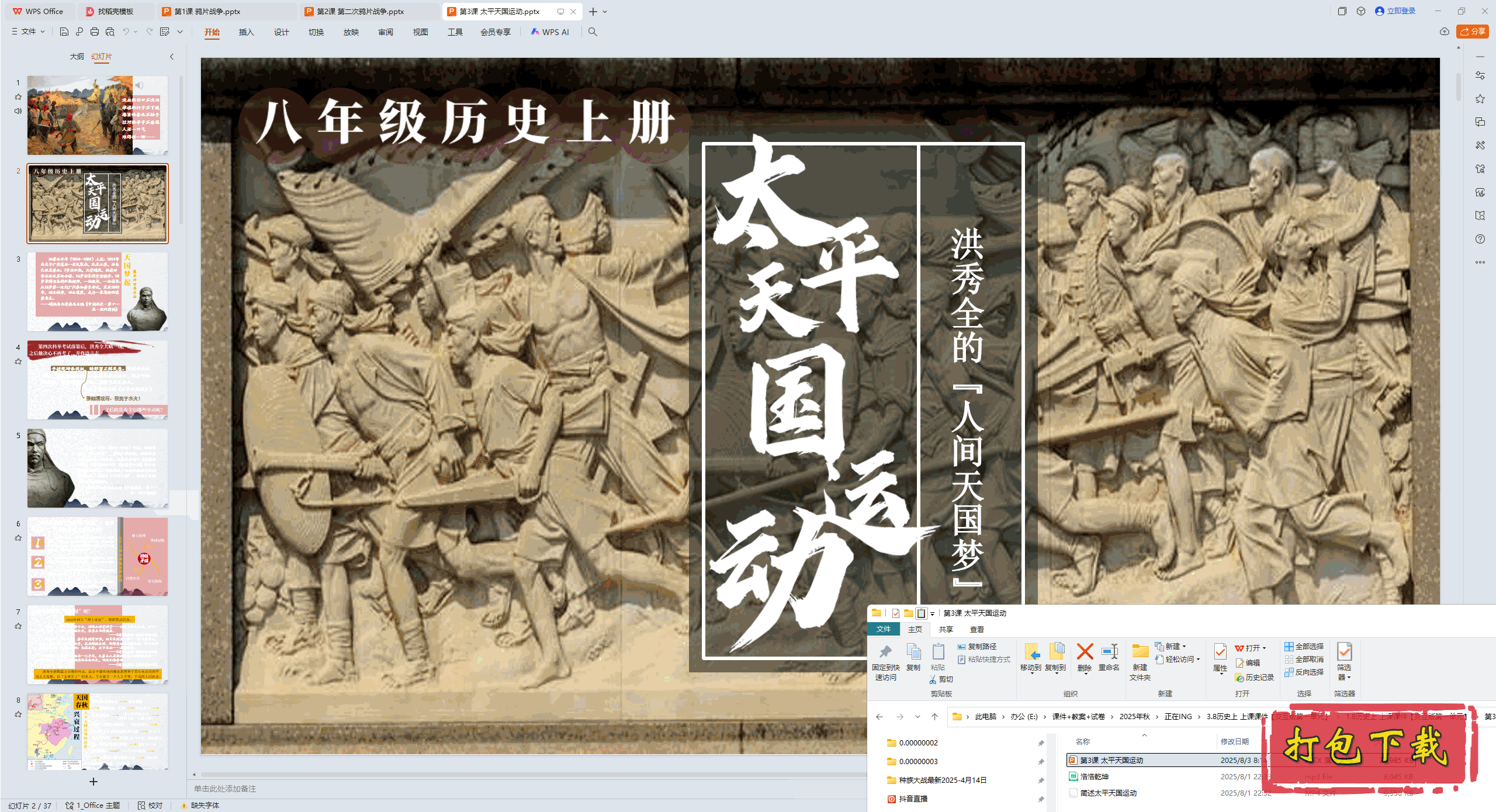Open the Slide Show ribbon tab
This screenshot has width=1496, height=812.
coord(351,32)
